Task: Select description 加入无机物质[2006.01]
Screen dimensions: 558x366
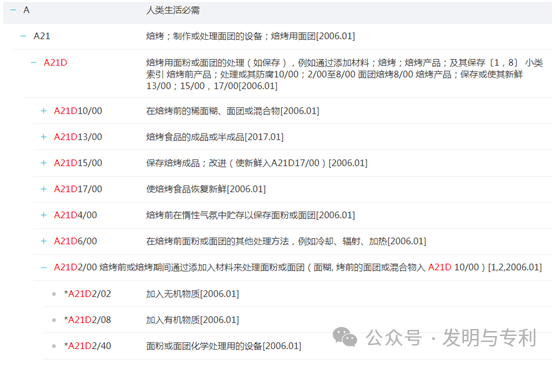Action: pyautogui.click(x=193, y=294)
